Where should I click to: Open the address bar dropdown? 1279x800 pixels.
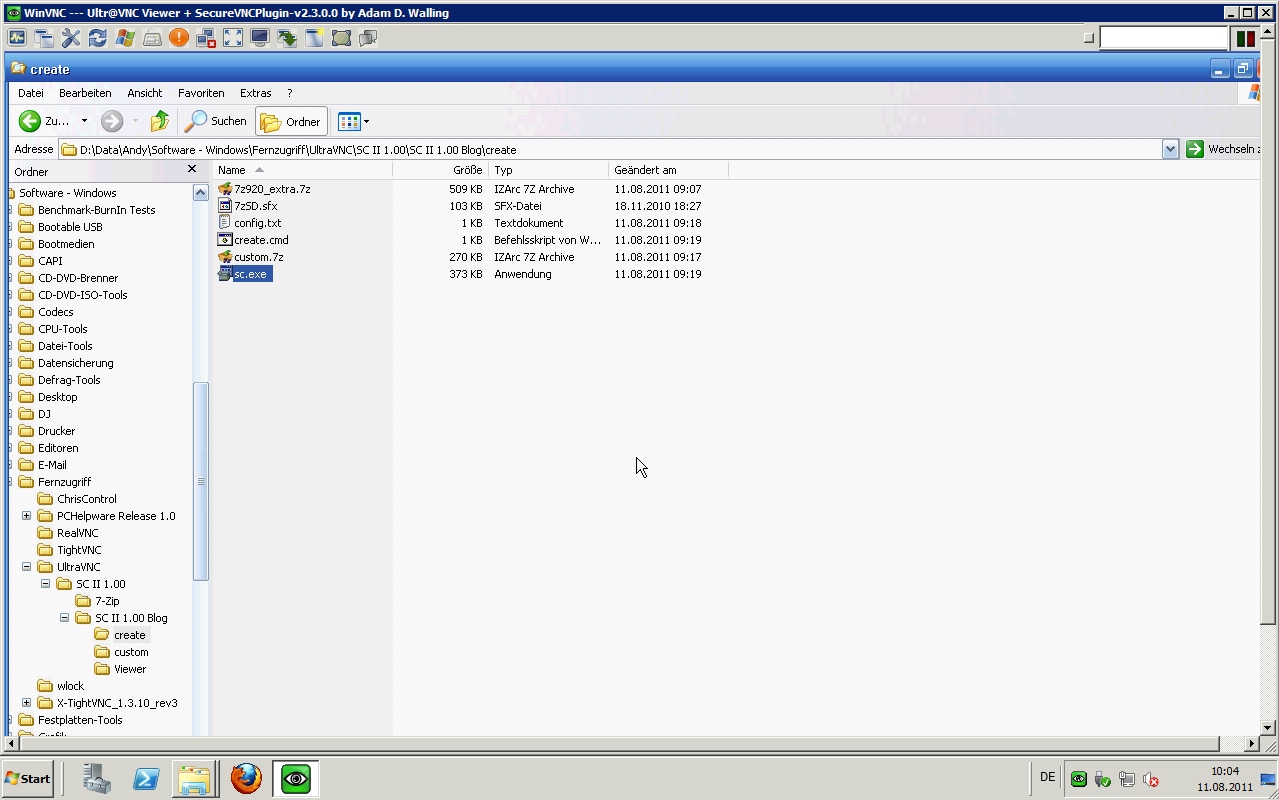tap(1170, 149)
